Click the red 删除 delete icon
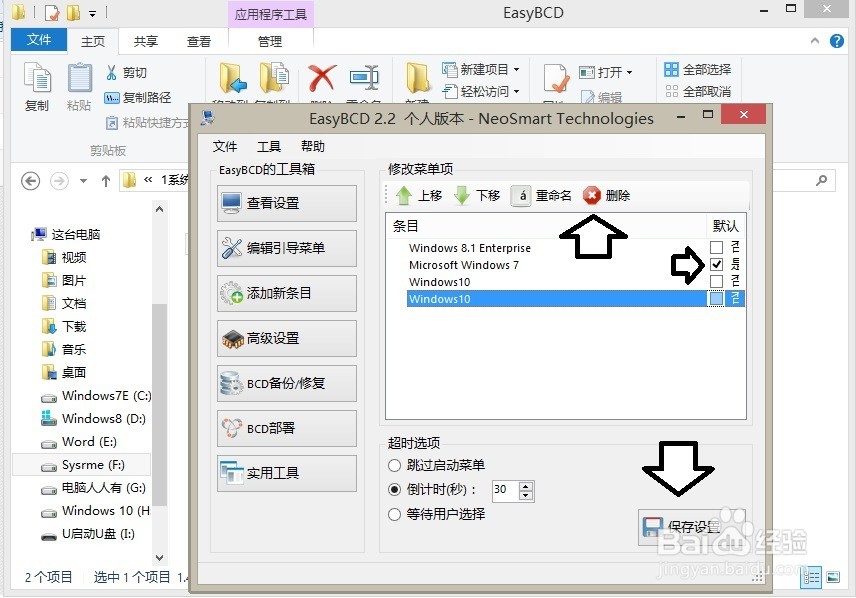 (591, 196)
